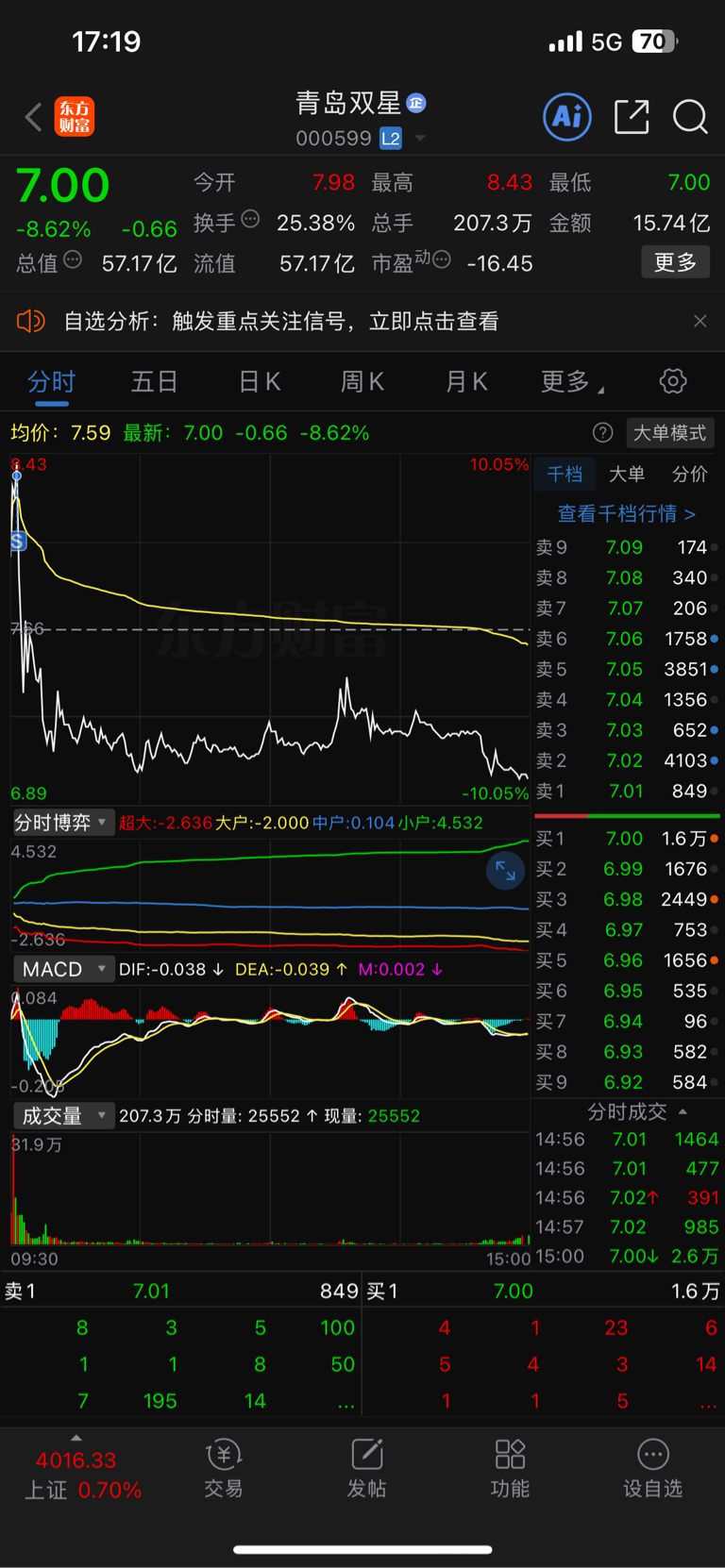Viewport: 725px width, 1568px height.
Task: Tap the 14:57 7.02 trade record
Action: pos(627,1226)
